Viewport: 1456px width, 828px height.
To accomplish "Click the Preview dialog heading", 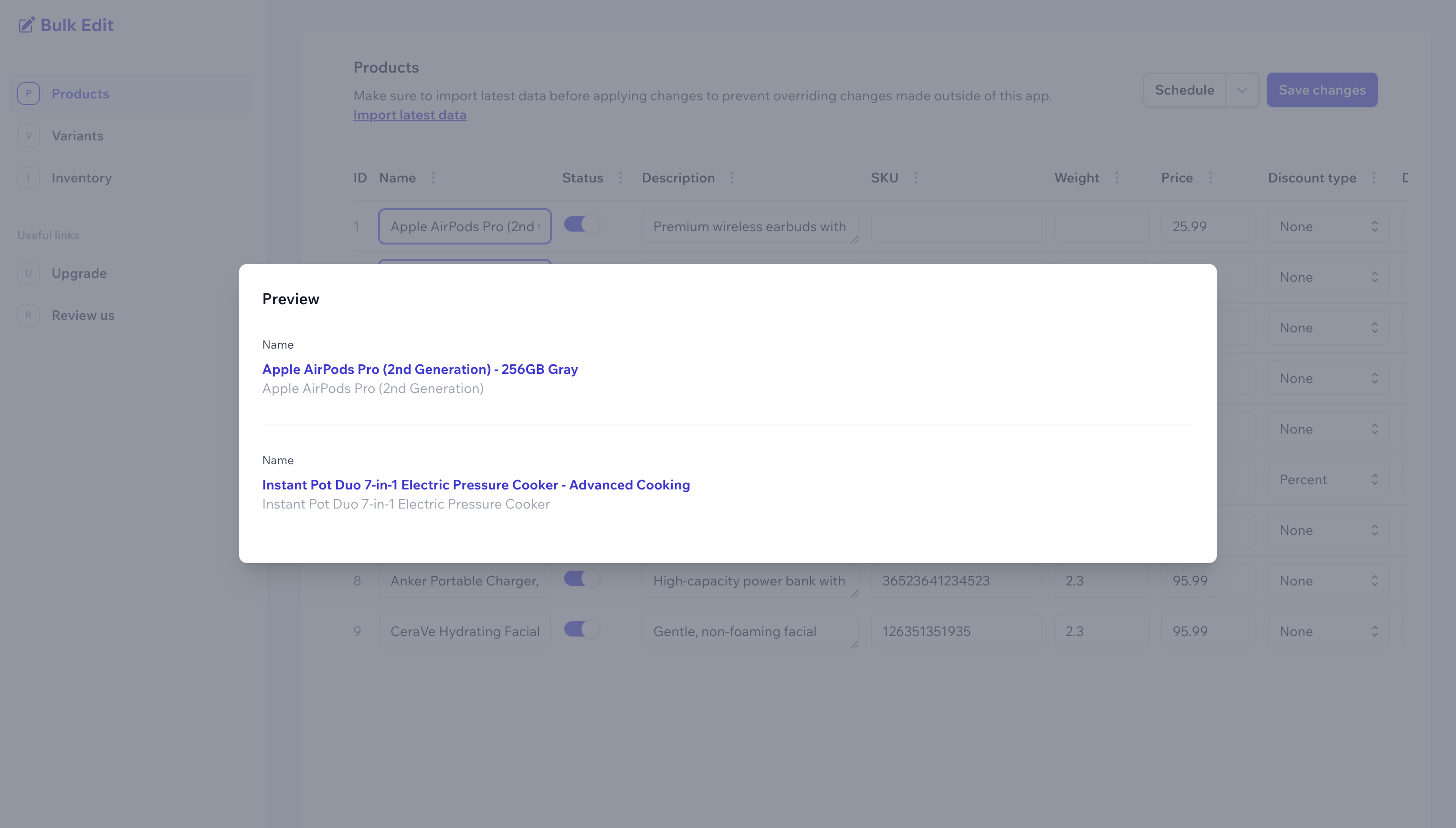I will (x=291, y=299).
